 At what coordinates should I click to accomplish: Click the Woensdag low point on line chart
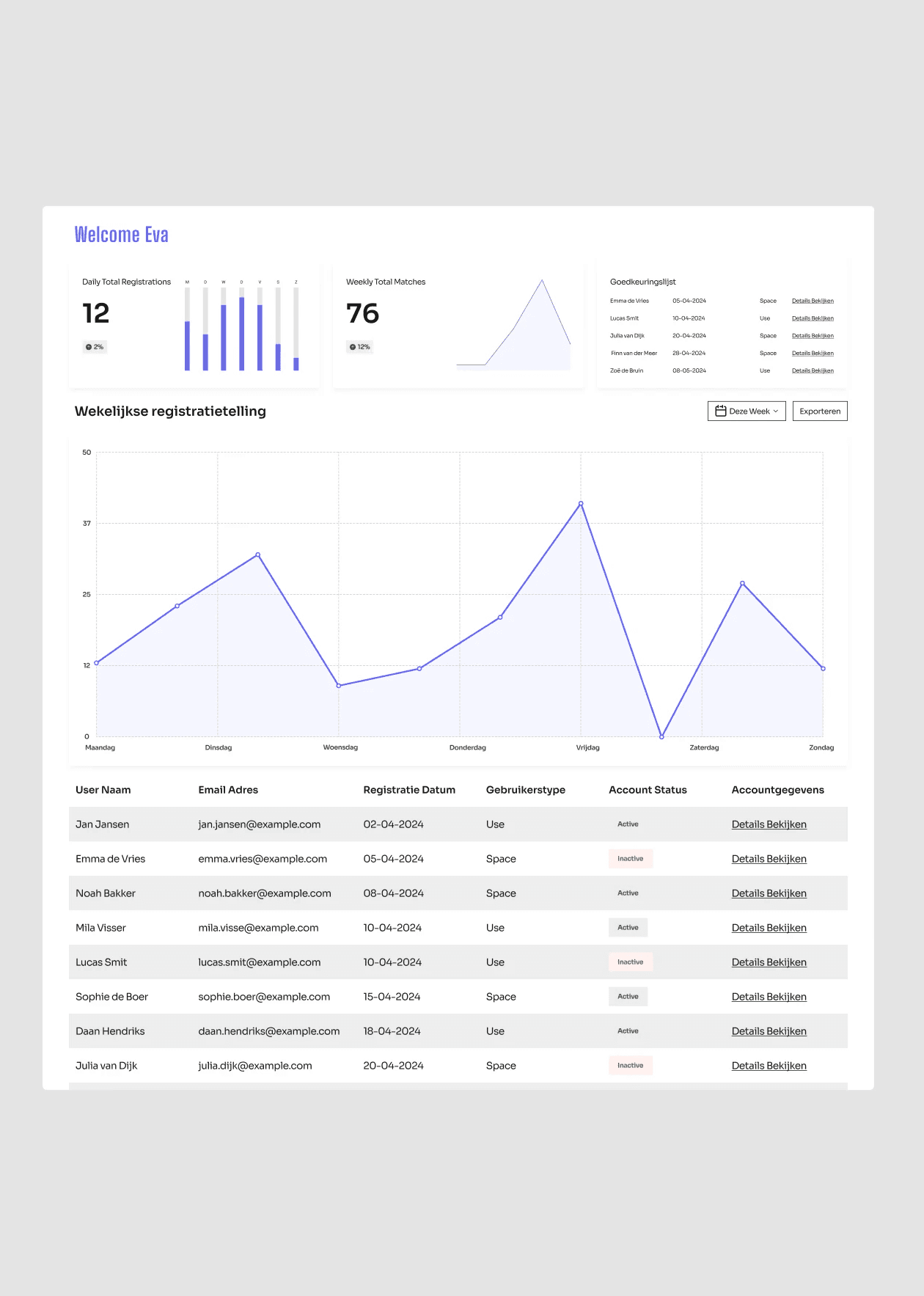tap(339, 686)
